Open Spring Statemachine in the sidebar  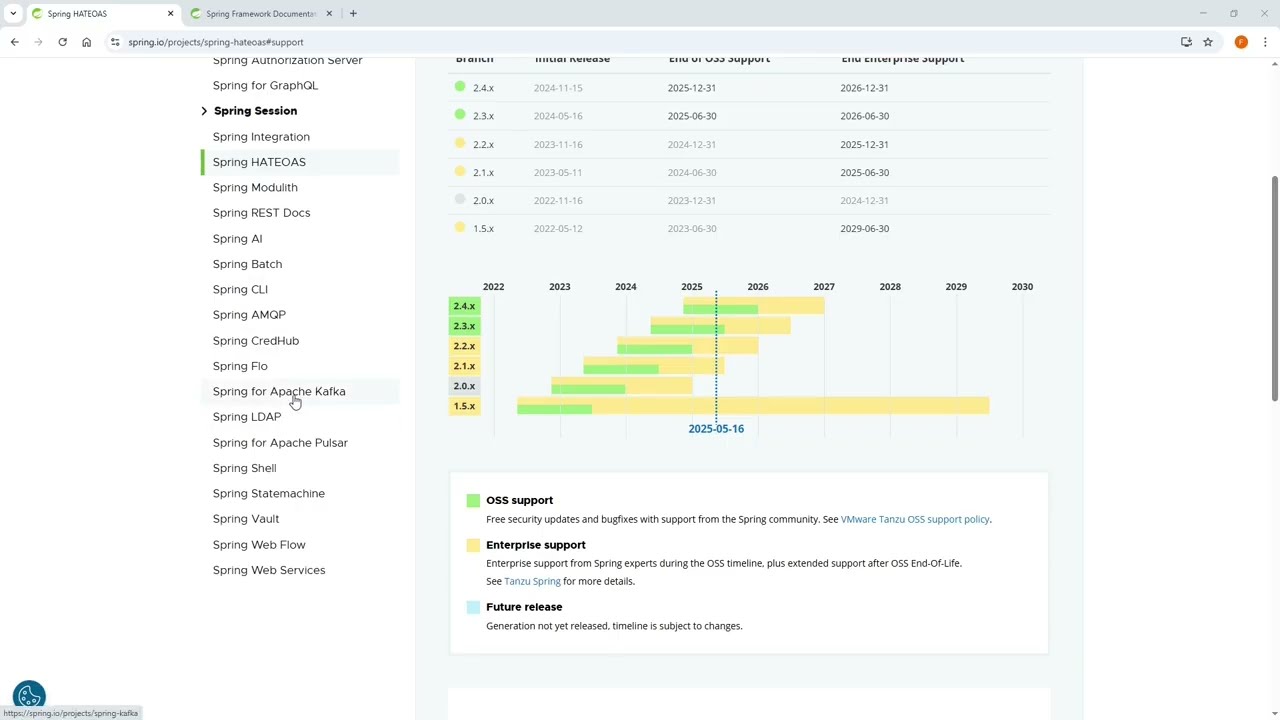coord(269,494)
